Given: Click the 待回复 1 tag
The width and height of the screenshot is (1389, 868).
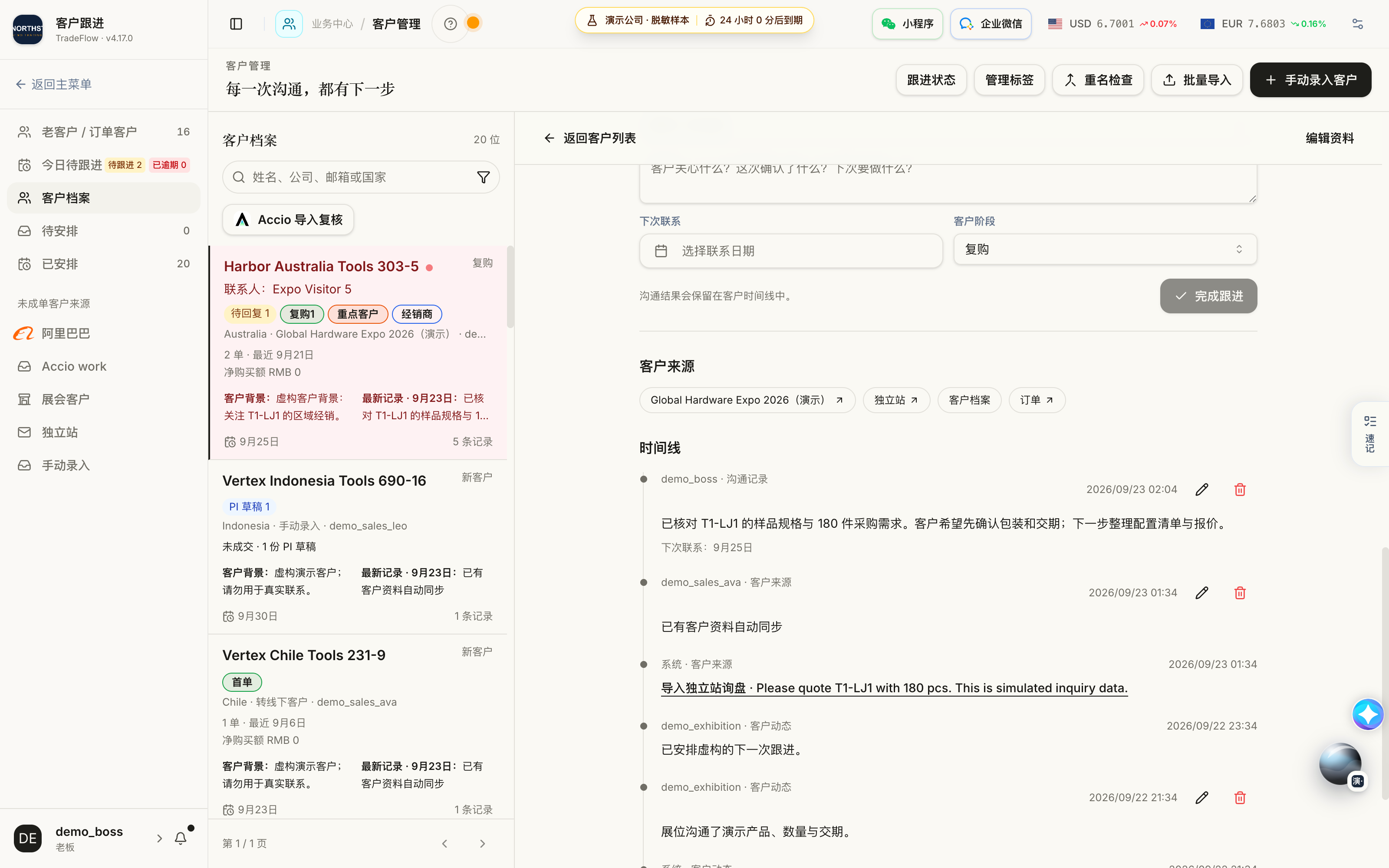Looking at the screenshot, I should point(250,313).
